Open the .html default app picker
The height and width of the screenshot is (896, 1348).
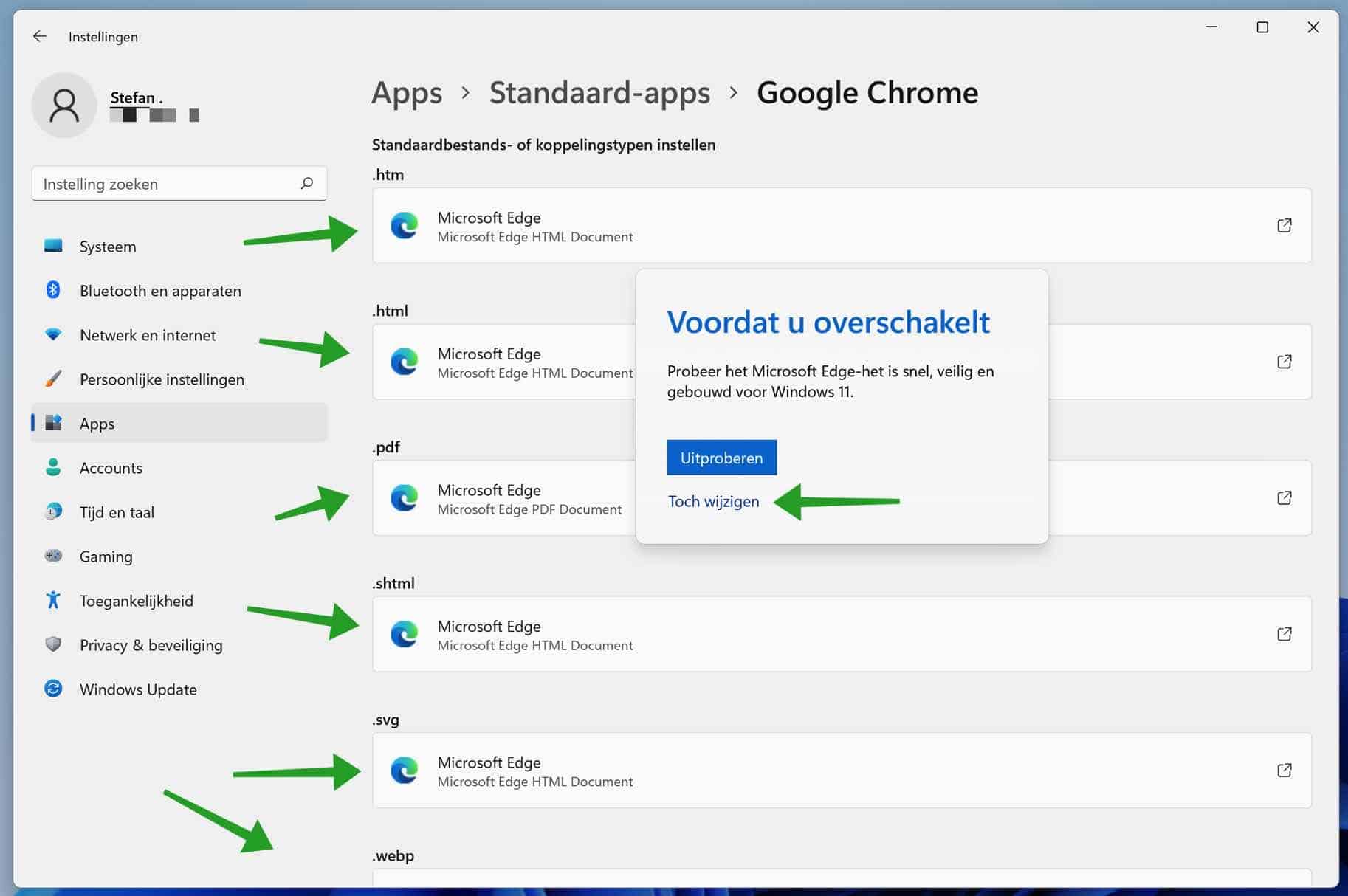(517, 362)
